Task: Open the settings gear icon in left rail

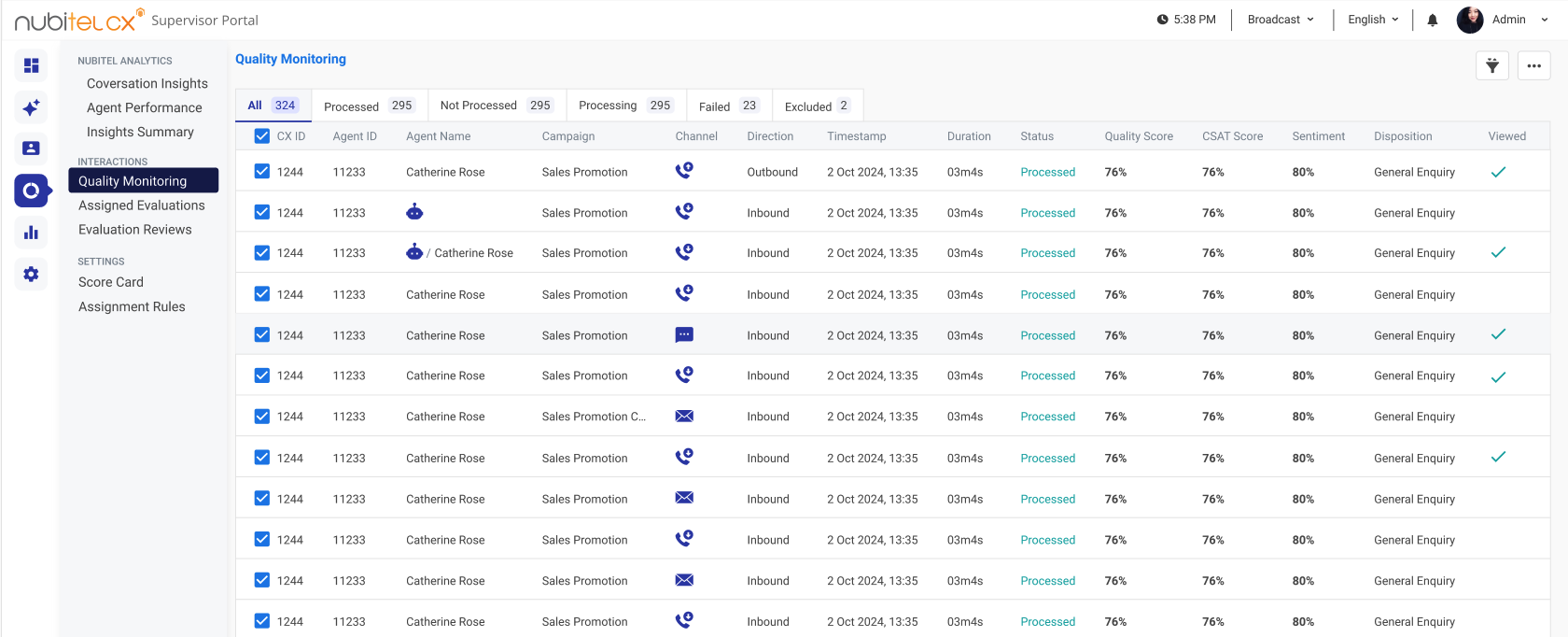Action: (31, 275)
